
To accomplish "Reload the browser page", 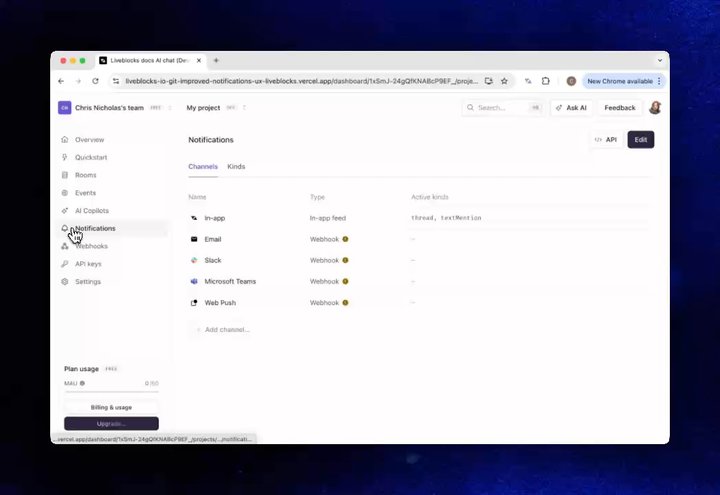I will (96, 81).
